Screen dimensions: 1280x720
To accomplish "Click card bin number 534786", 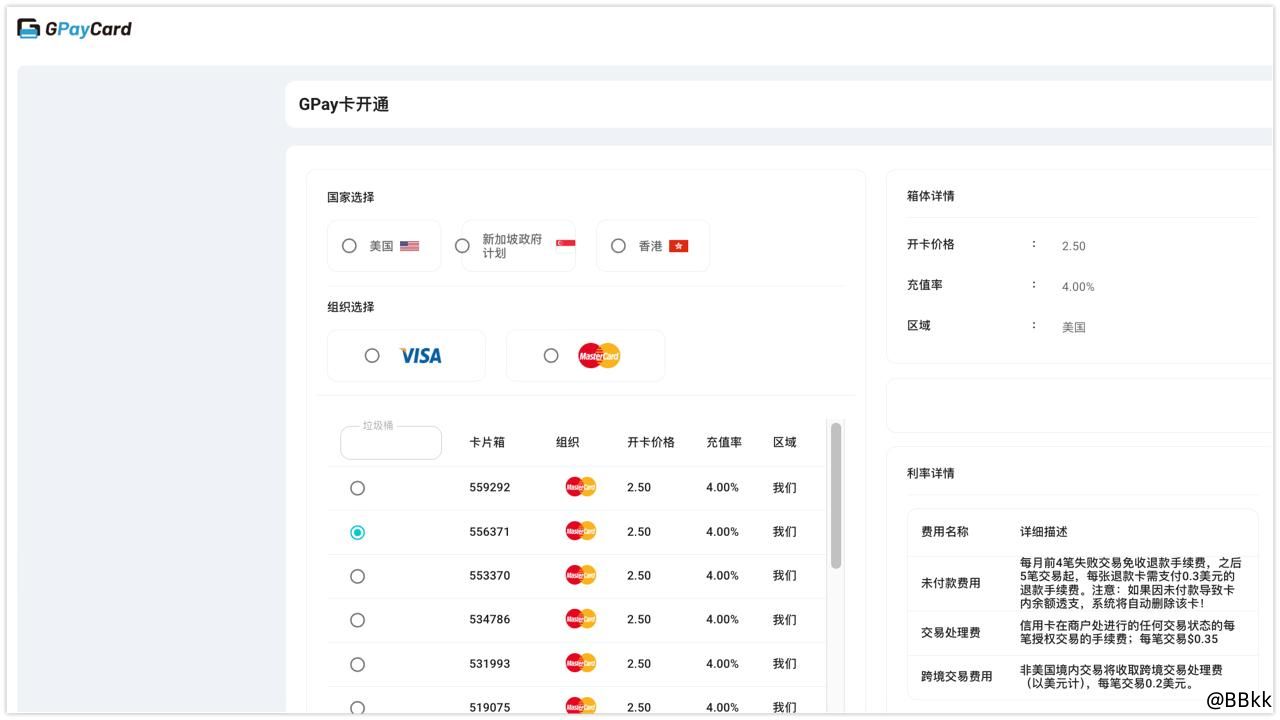I will point(490,620).
